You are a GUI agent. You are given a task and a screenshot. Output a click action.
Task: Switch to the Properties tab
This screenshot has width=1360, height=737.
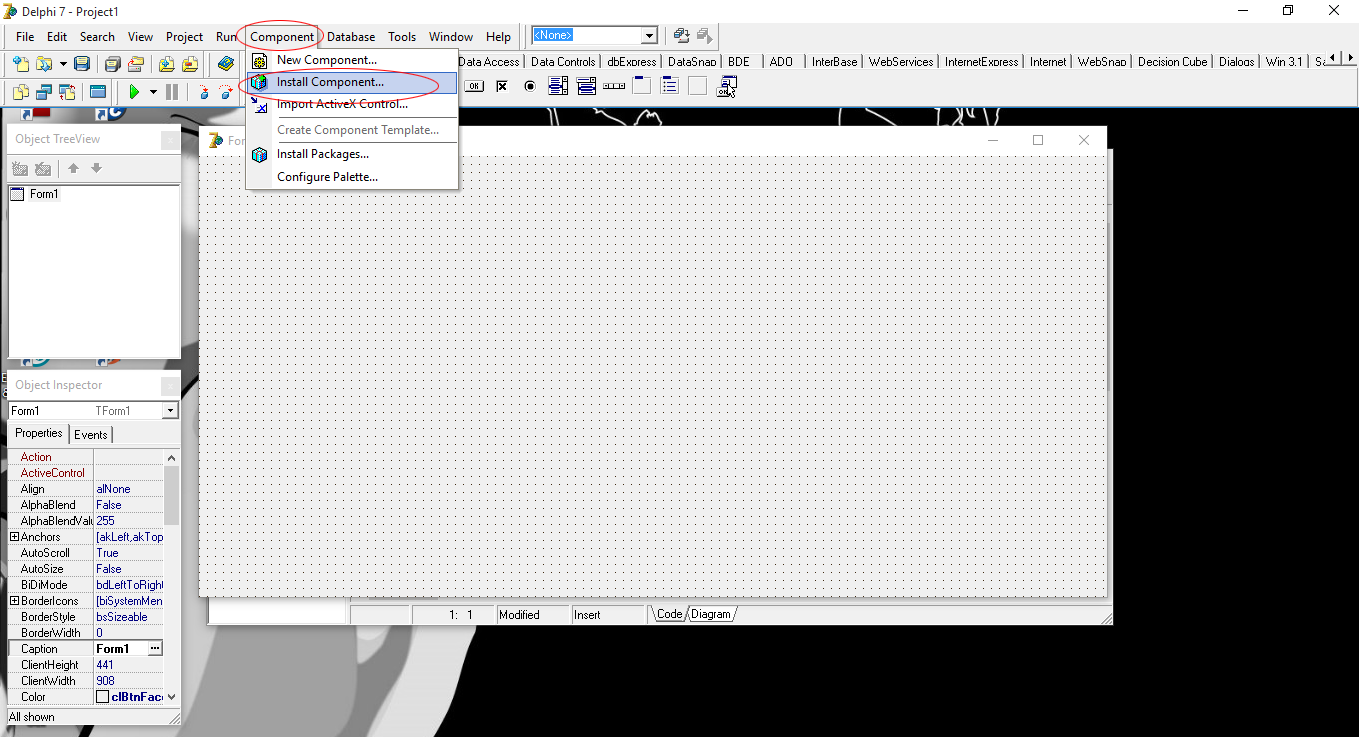[39, 433]
